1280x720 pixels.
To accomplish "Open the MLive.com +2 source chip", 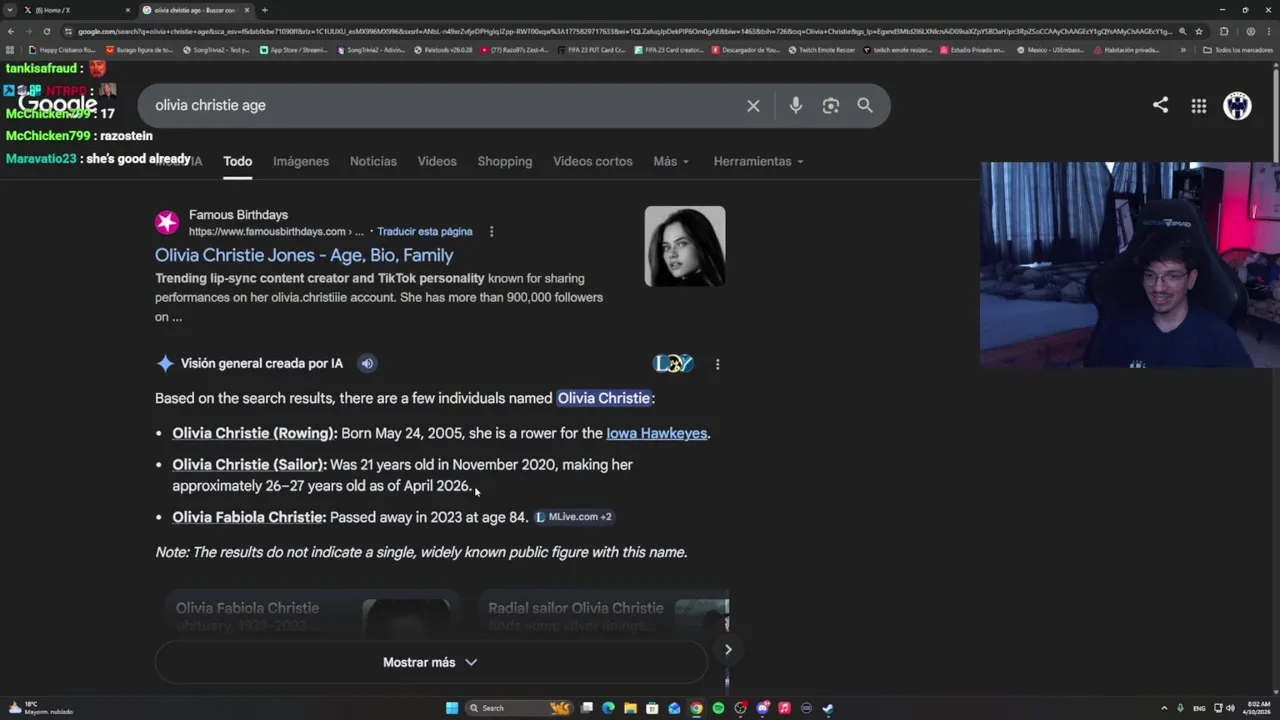I will [573, 517].
